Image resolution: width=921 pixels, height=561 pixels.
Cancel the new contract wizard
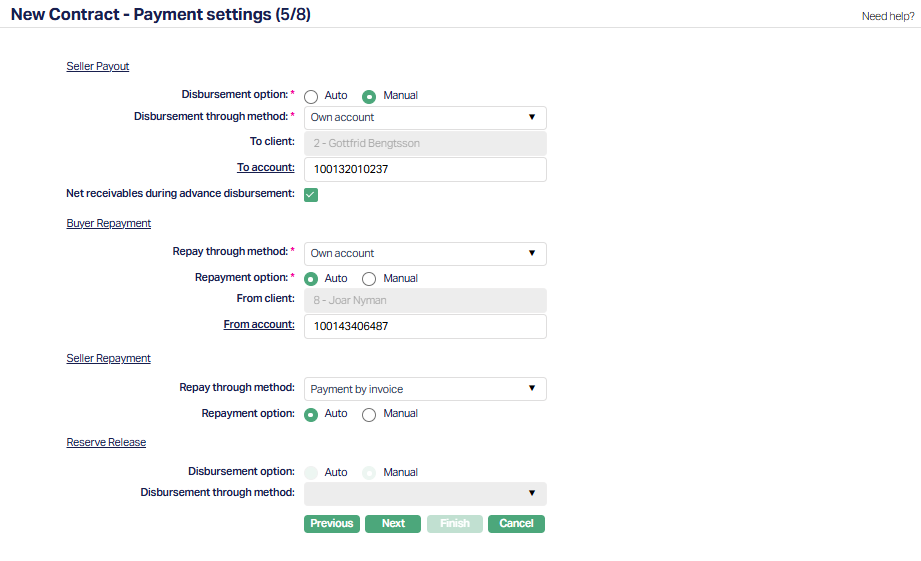(516, 523)
